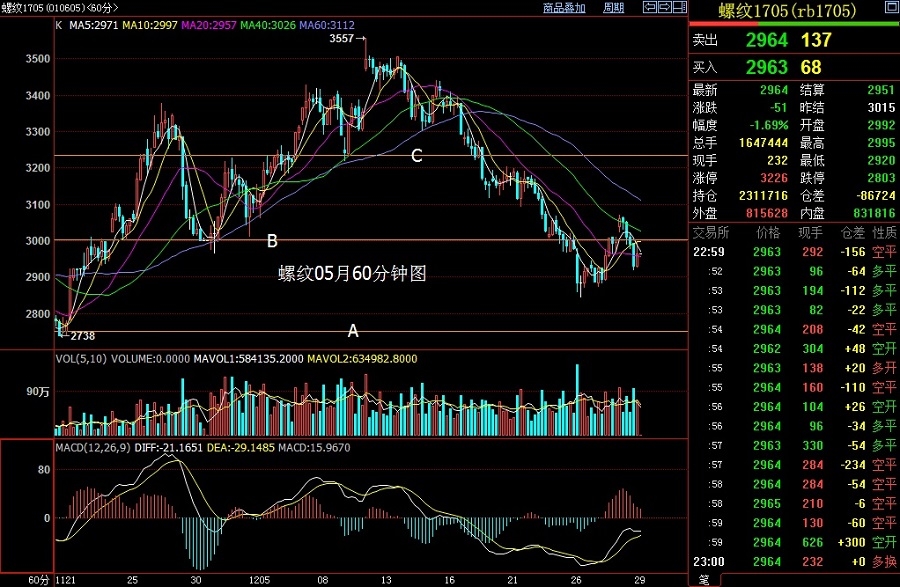Toggle the side panel layout icon
The height and width of the screenshot is (587, 900).
(x=680, y=7)
